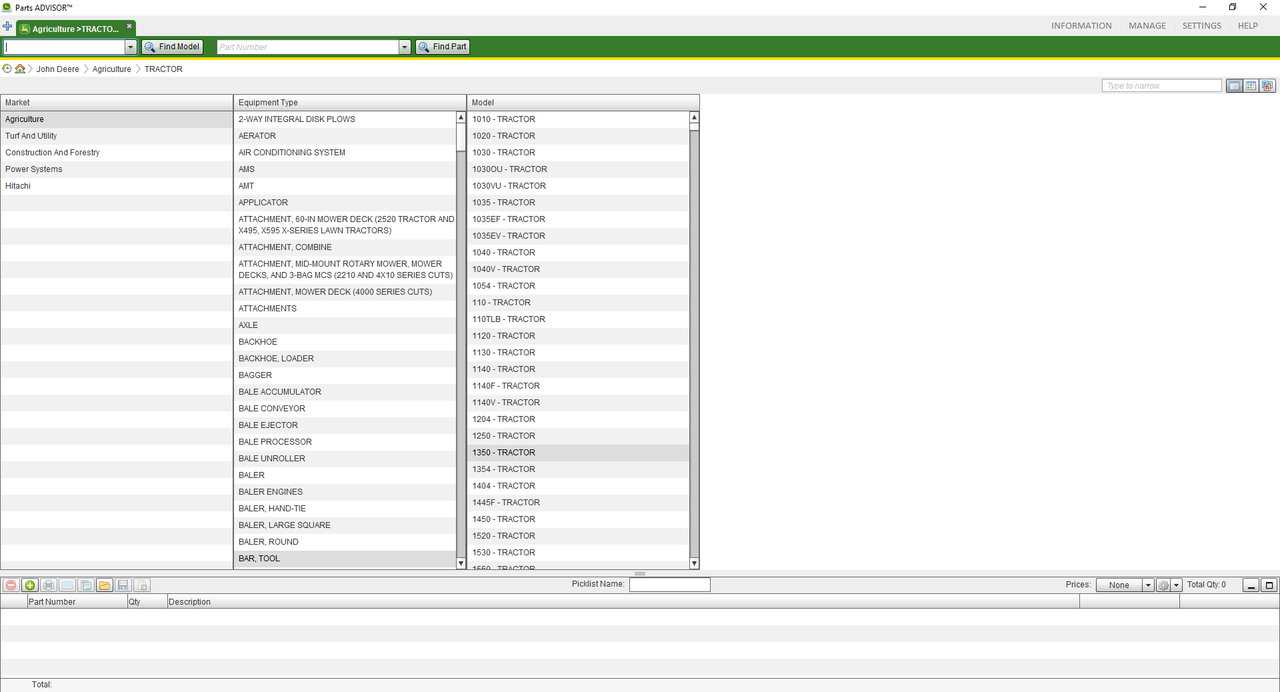Viewport: 1280px width, 692px height.
Task: Open a saved picklist with the folder icon
Action: tap(104, 585)
